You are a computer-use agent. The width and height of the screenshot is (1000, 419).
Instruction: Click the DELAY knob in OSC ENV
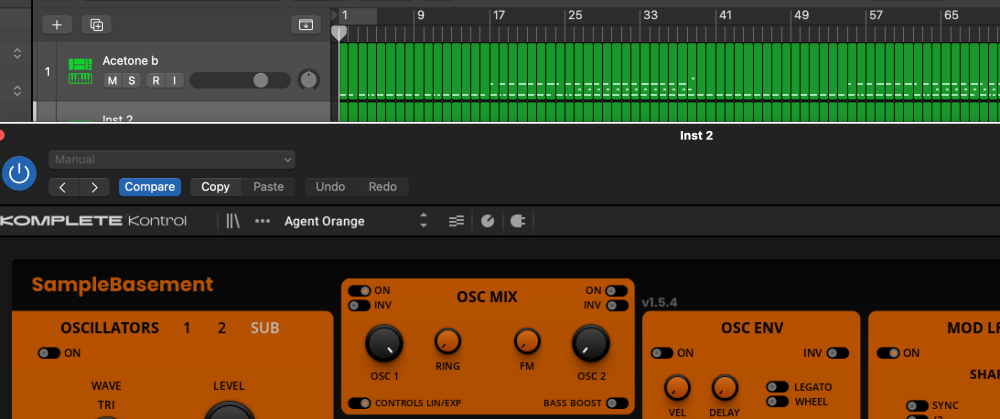[724, 388]
